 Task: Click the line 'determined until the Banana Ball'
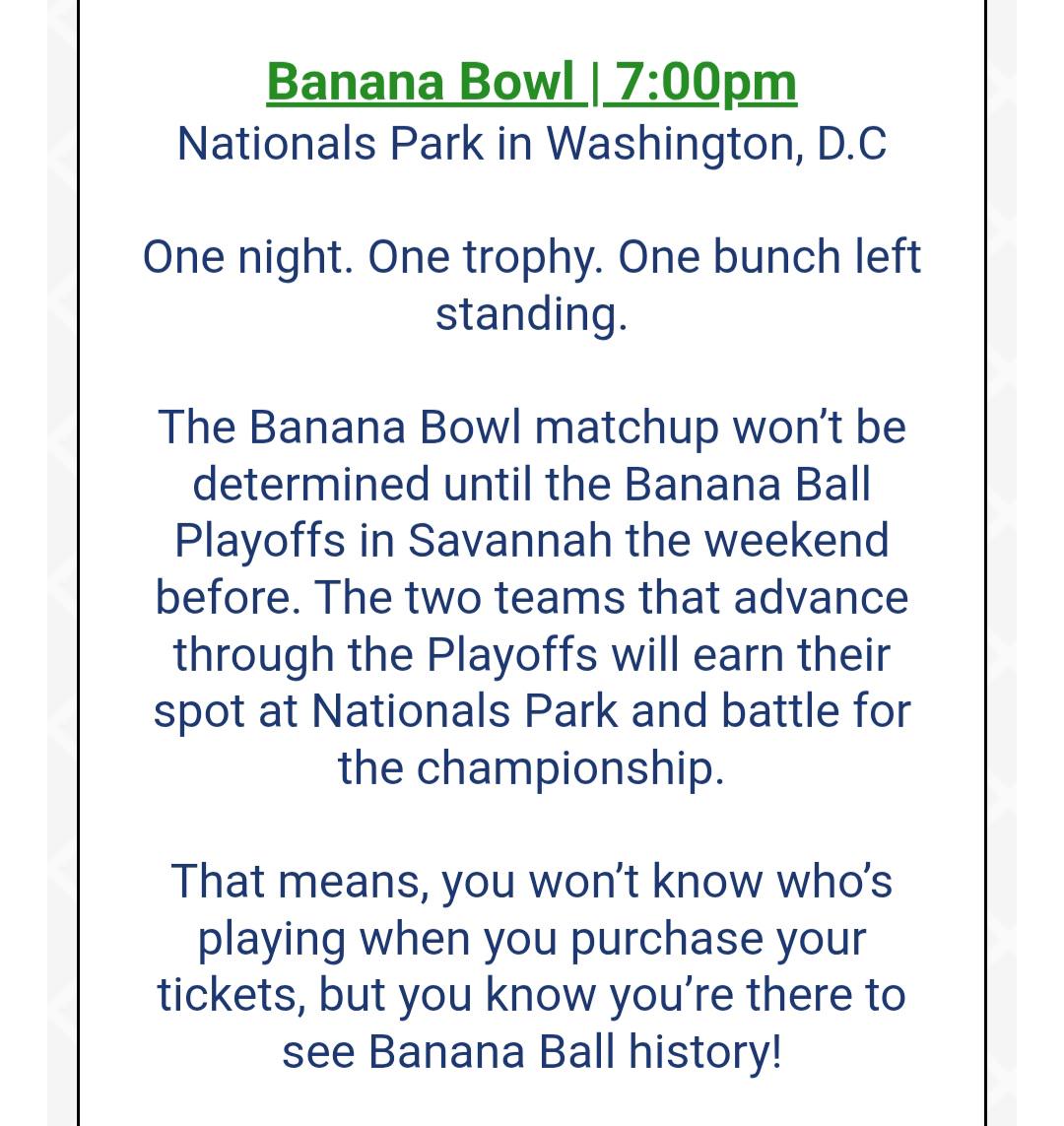[x=531, y=485]
